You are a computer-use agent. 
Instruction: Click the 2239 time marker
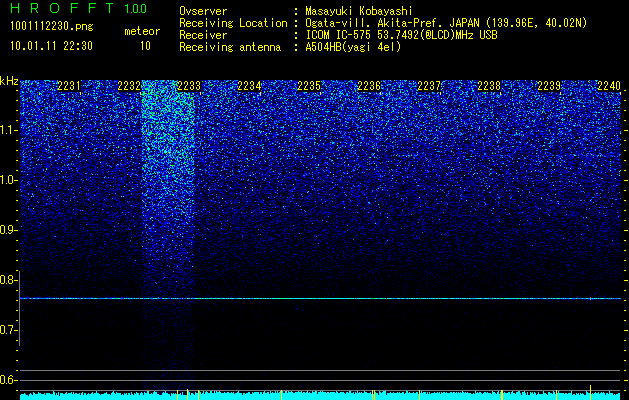pyautogui.click(x=549, y=86)
